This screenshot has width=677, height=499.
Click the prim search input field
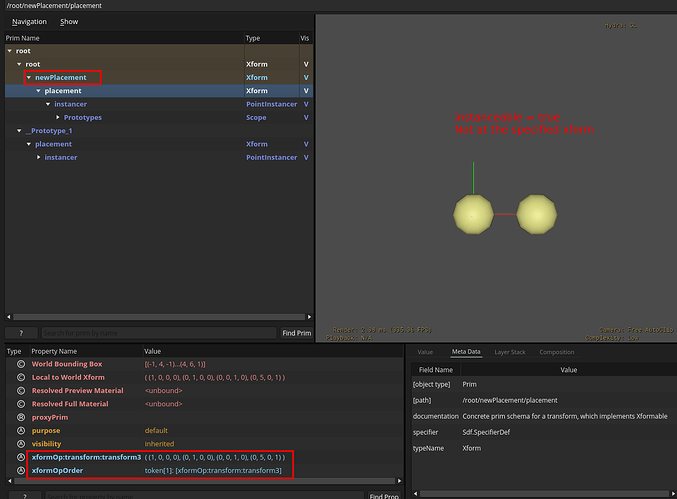(x=159, y=333)
